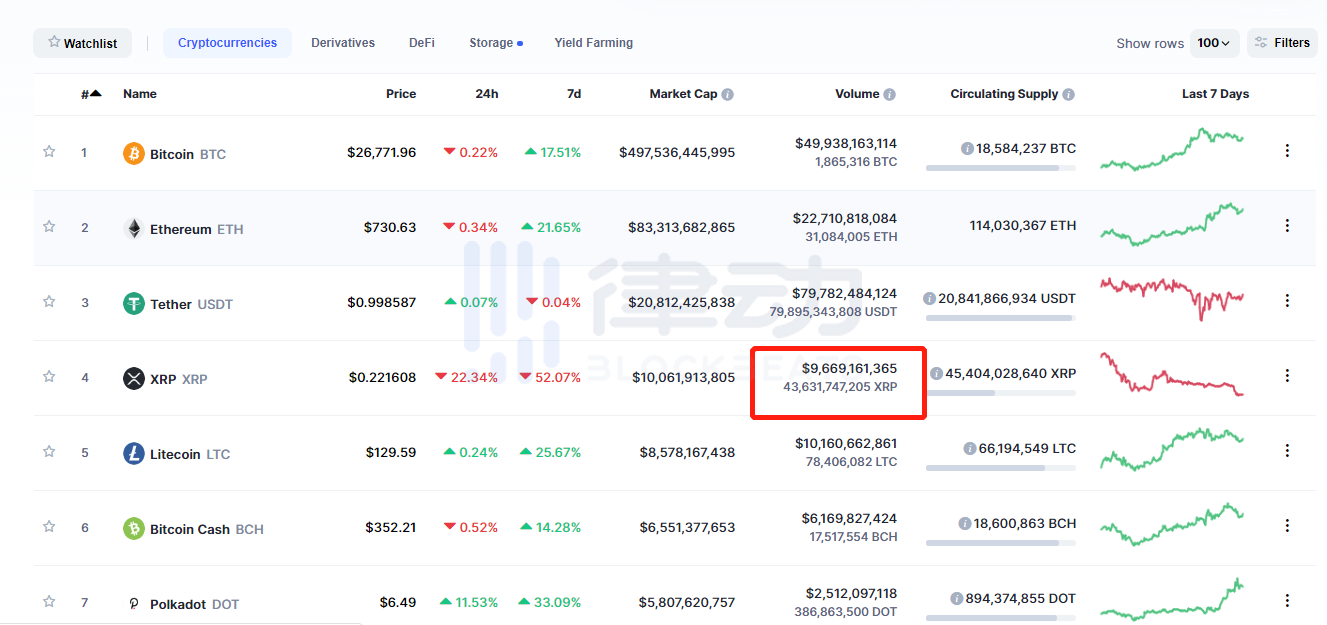The height and width of the screenshot is (625, 1327).
Task: Switch to the DeFi tab
Action: point(422,43)
